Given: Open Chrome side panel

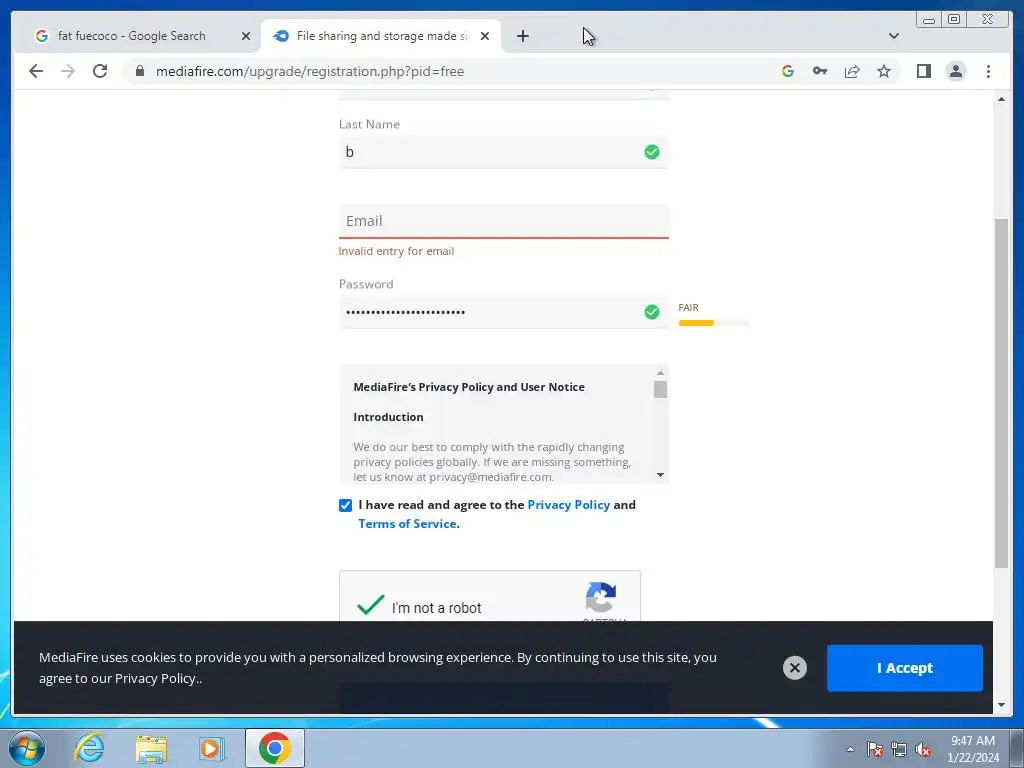Looking at the screenshot, I should coord(923,71).
